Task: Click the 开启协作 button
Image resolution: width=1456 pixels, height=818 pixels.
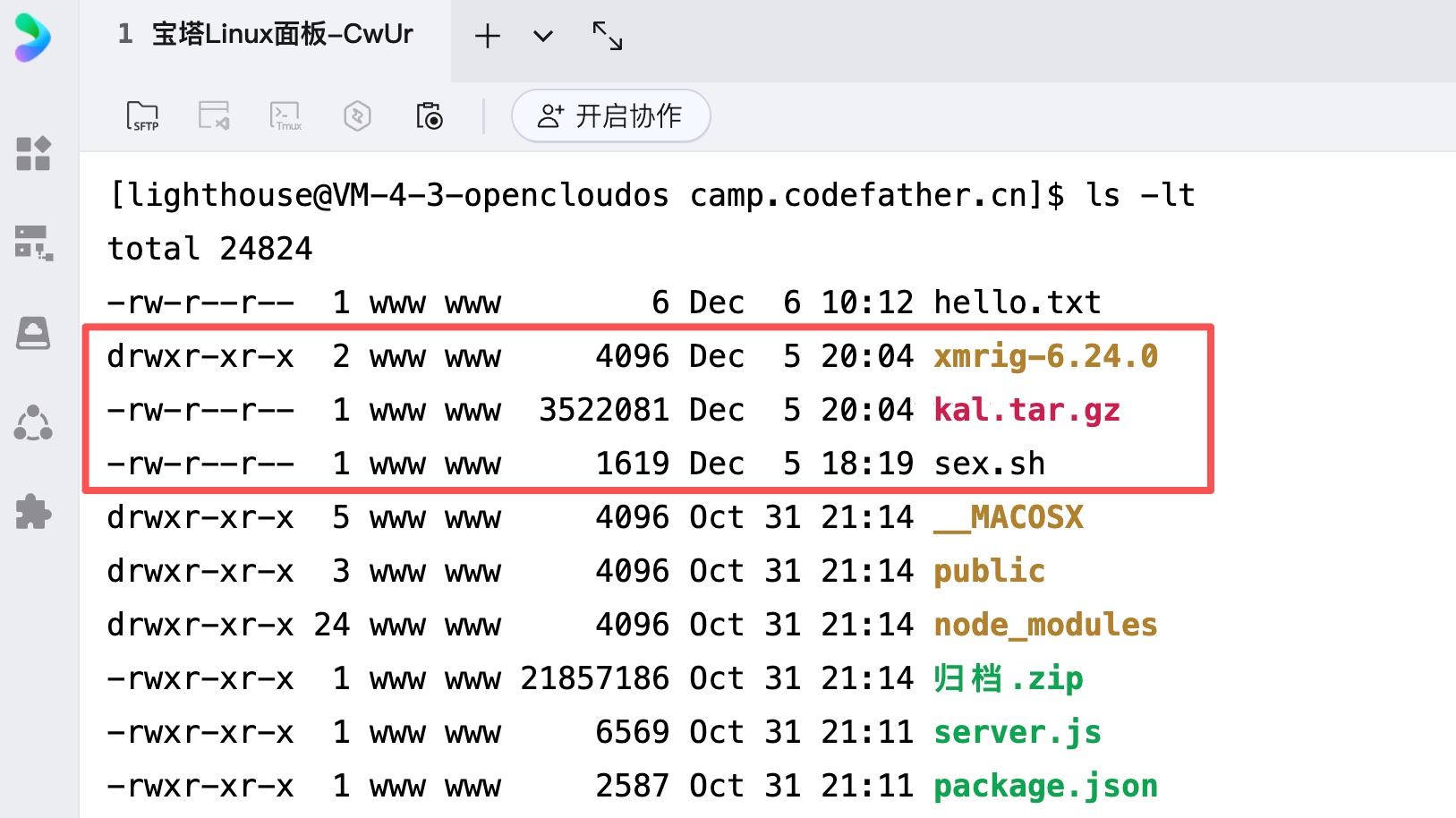Action: click(610, 116)
